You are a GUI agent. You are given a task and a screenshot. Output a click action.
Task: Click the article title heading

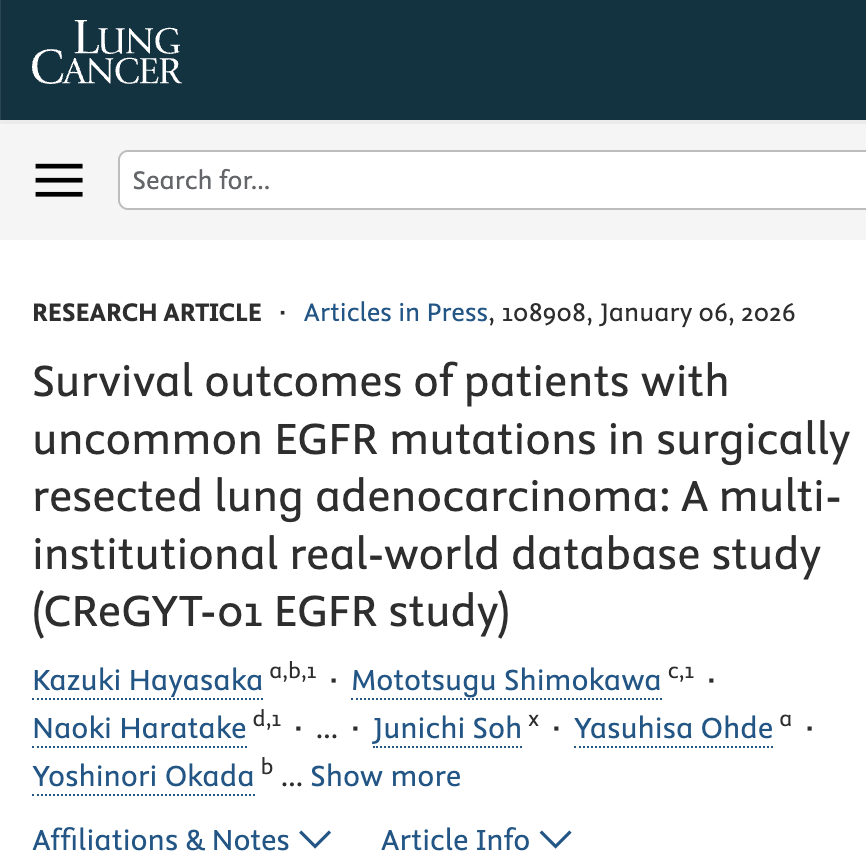(441, 497)
